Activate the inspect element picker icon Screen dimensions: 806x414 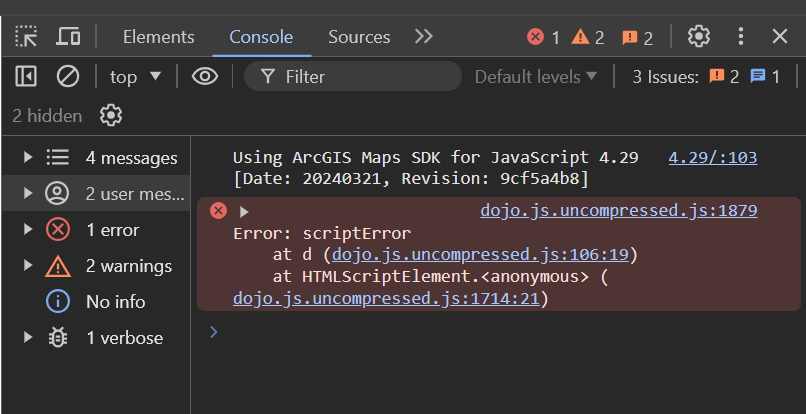[x=27, y=37]
